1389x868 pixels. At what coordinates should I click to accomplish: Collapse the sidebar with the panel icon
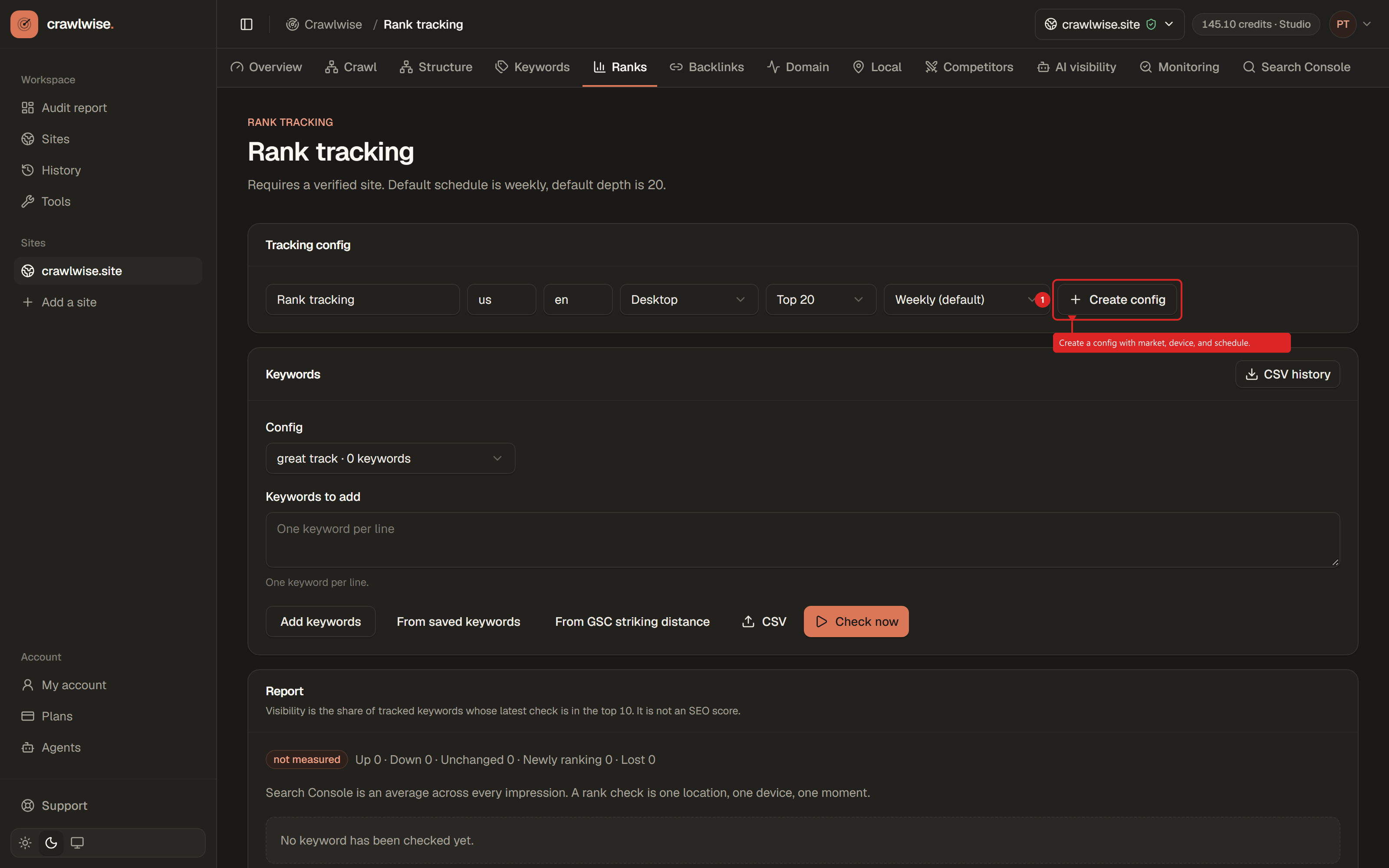pos(246,24)
